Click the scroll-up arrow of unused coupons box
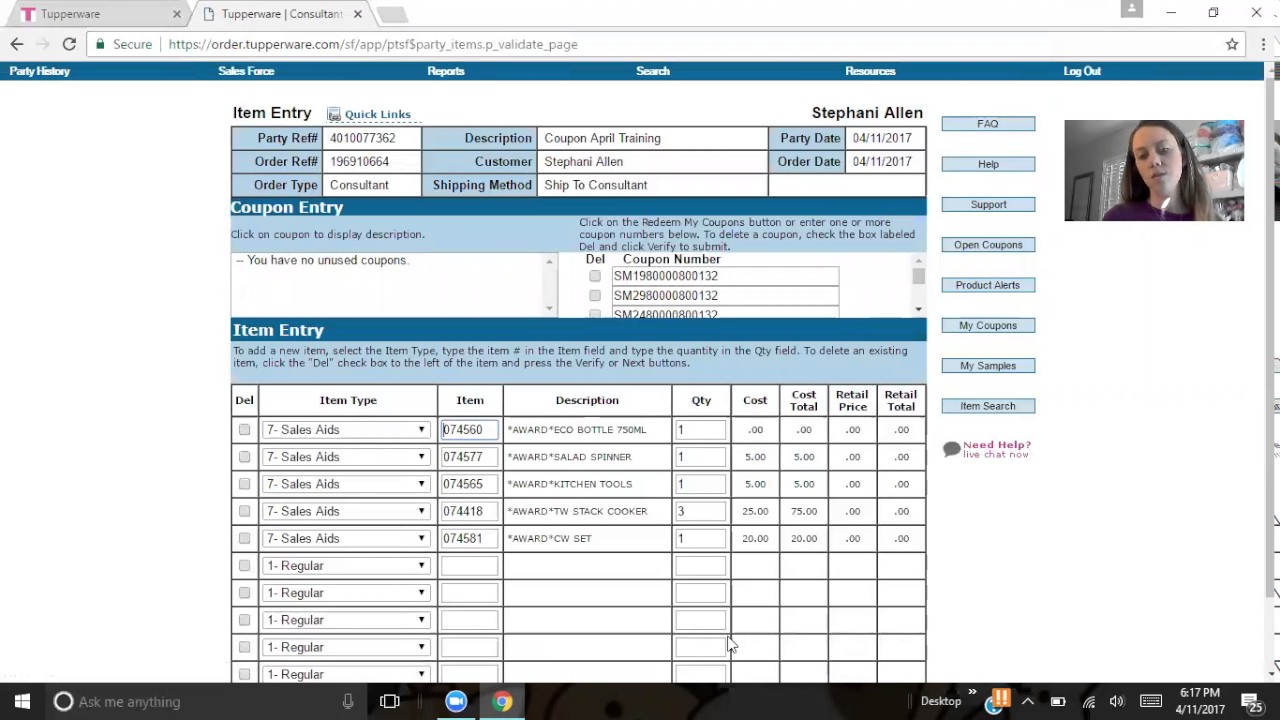 point(549,262)
